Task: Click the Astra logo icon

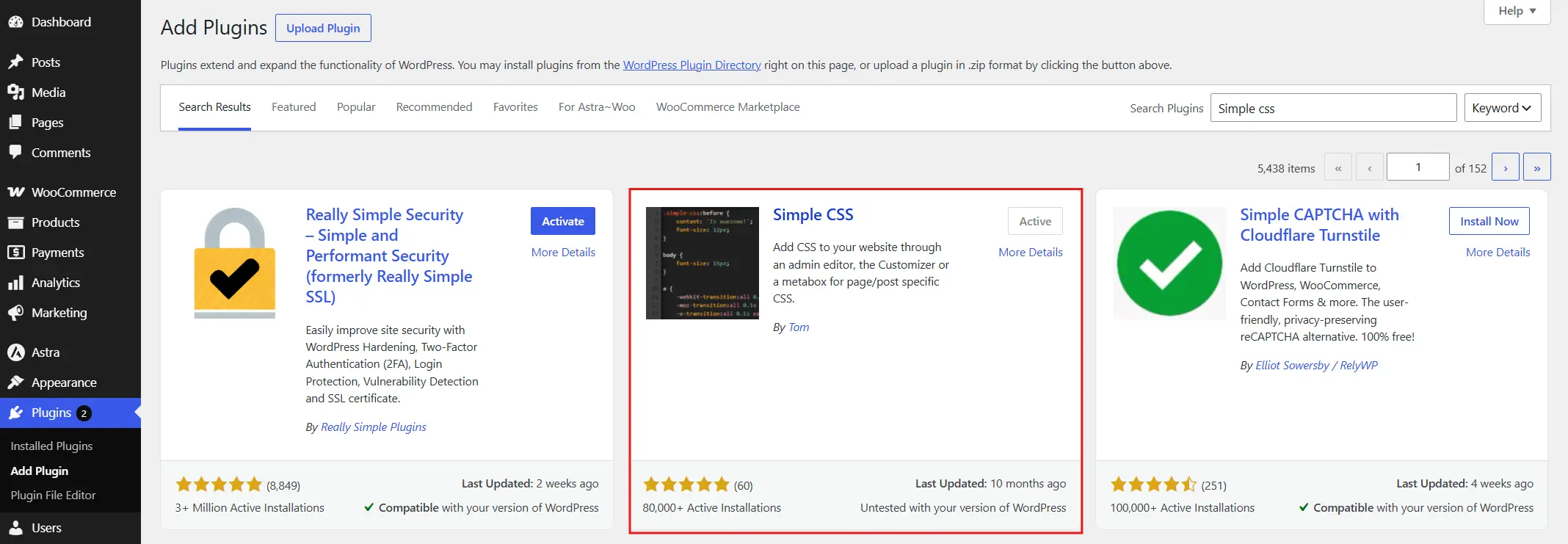Action: 15,352
